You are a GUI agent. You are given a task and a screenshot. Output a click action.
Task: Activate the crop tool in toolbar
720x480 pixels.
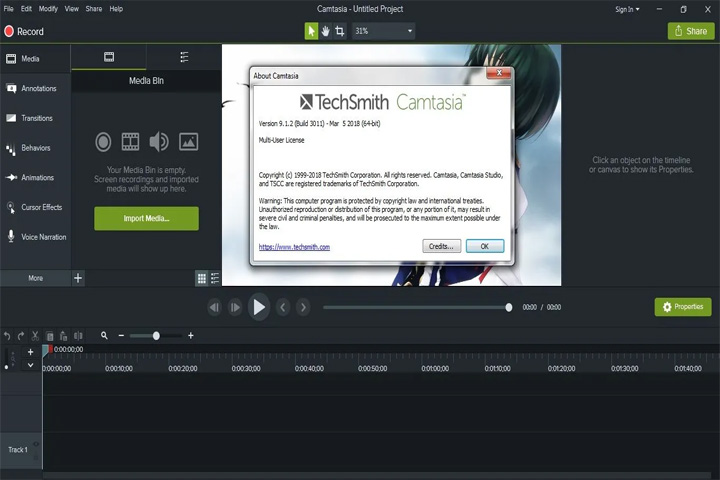[340, 31]
